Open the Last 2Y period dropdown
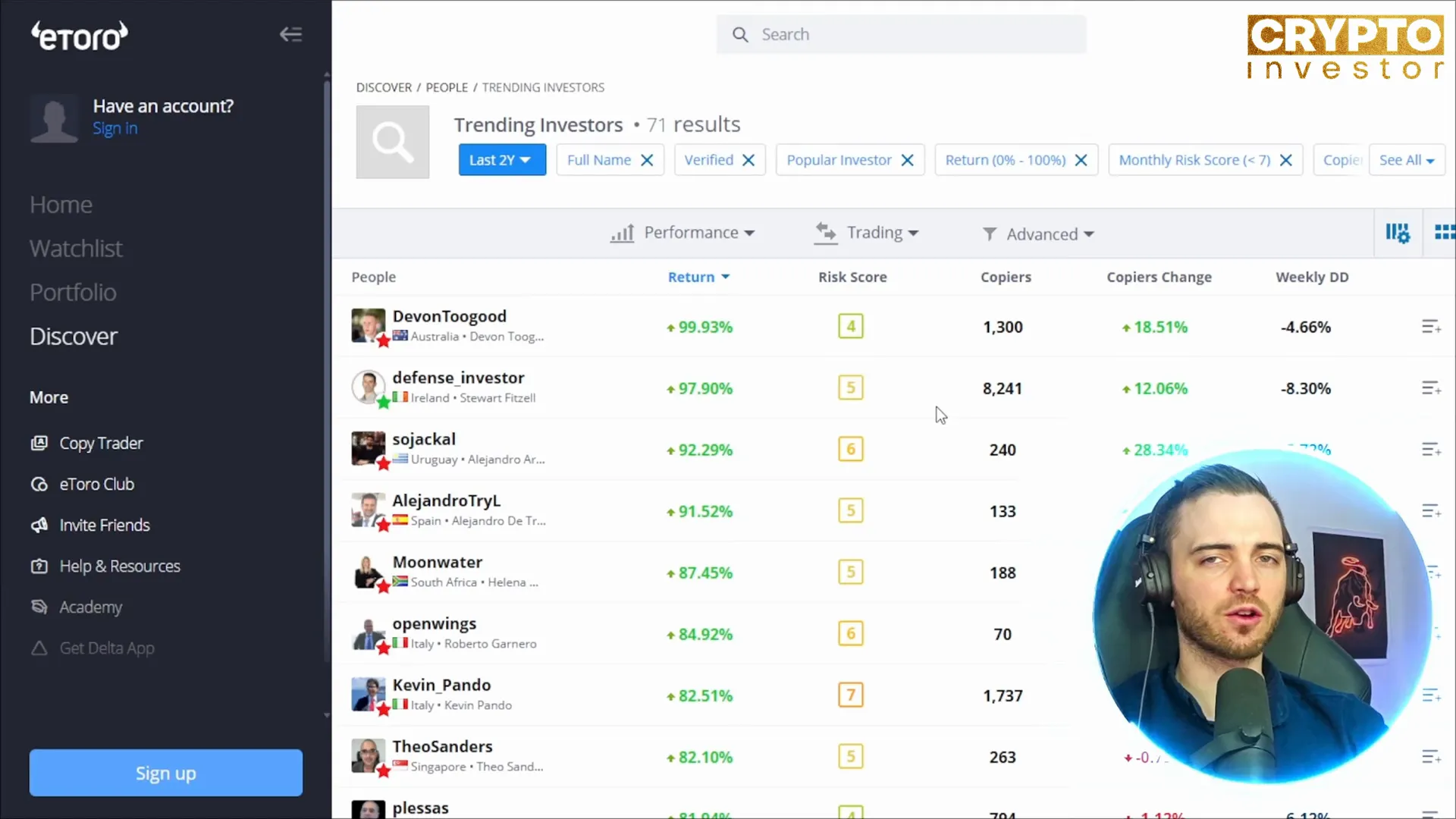Screen dimensions: 1456x819 [502, 160]
